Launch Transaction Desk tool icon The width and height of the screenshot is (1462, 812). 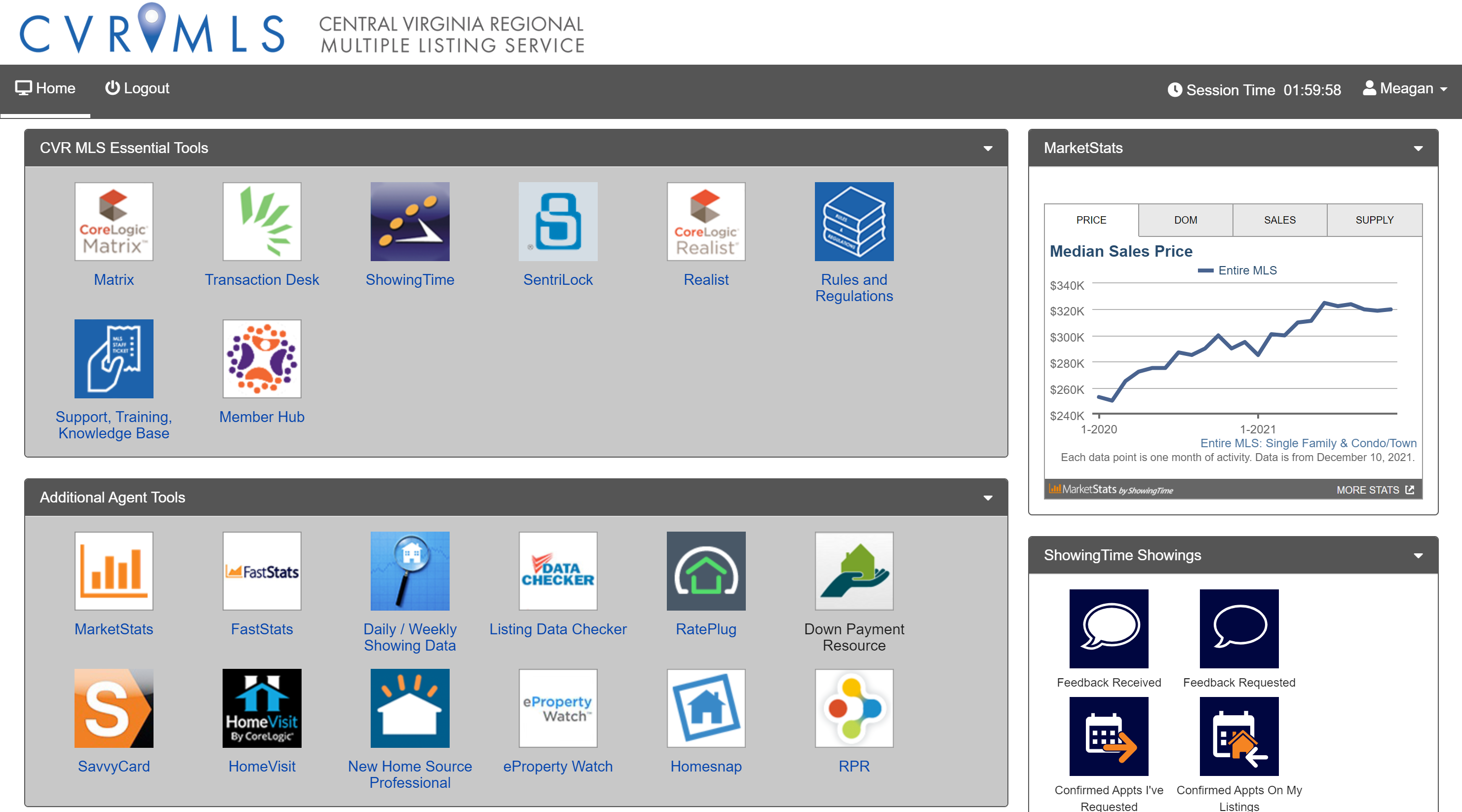262,221
